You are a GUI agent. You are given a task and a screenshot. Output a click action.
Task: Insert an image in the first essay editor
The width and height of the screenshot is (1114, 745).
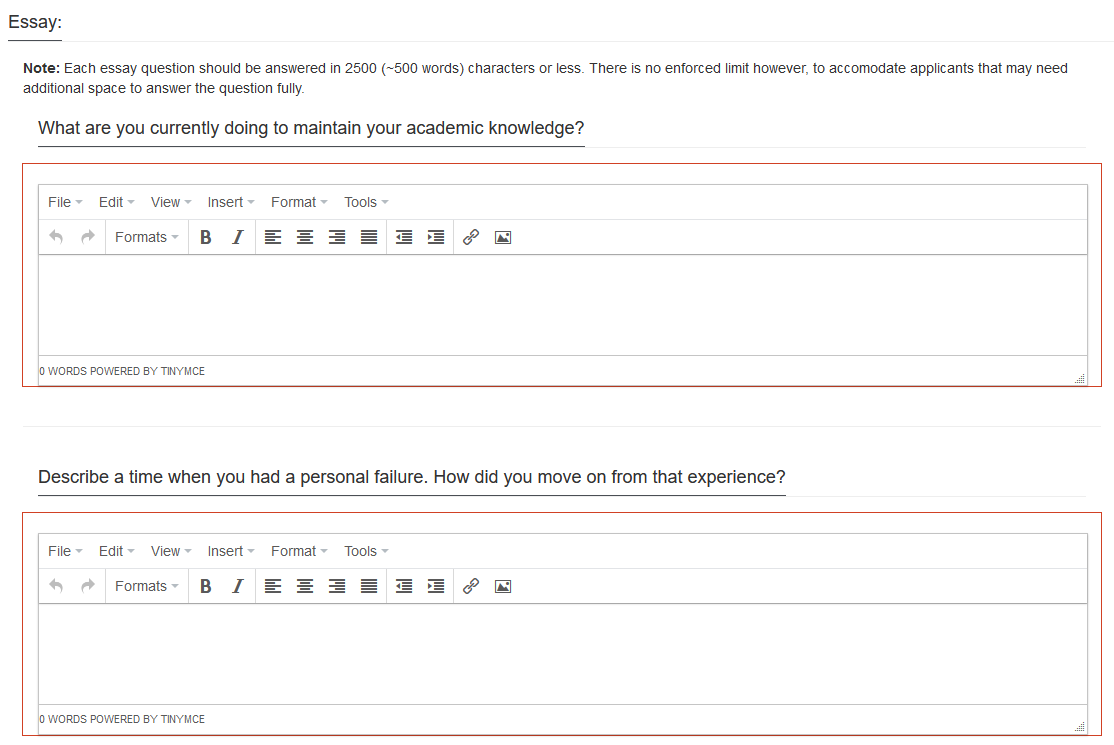503,237
